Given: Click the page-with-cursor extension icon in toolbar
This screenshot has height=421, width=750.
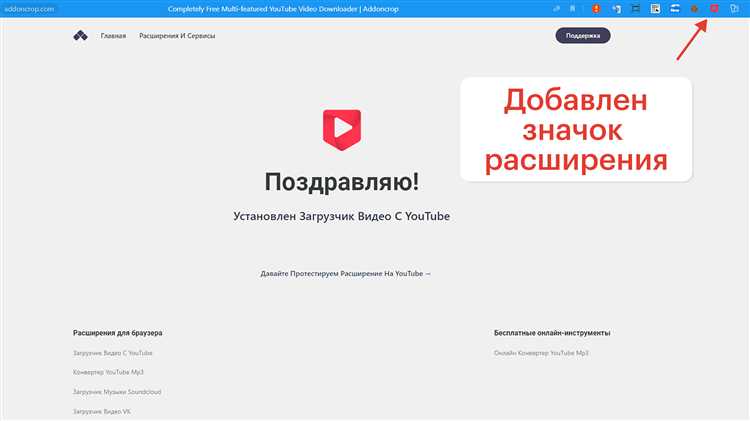Looking at the screenshot, I should (x=655, y=9).
